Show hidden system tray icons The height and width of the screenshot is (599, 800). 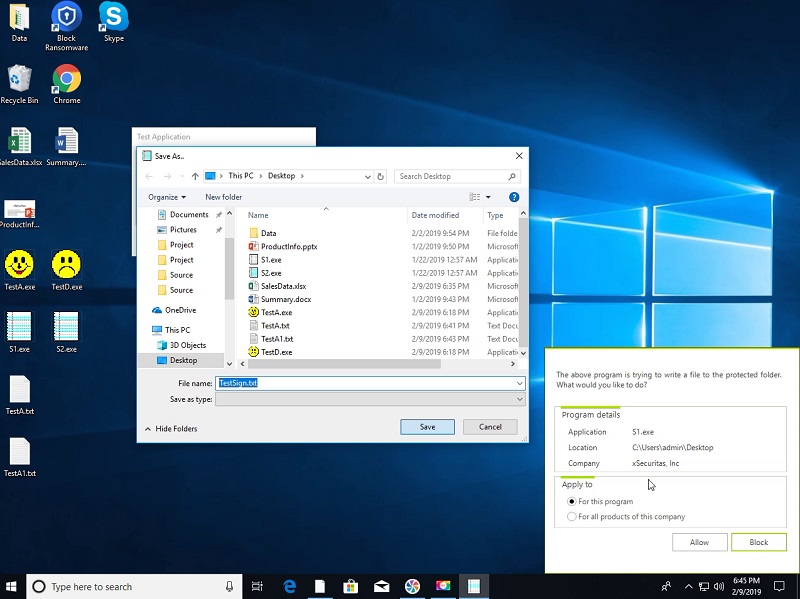(x=689, y=587)
